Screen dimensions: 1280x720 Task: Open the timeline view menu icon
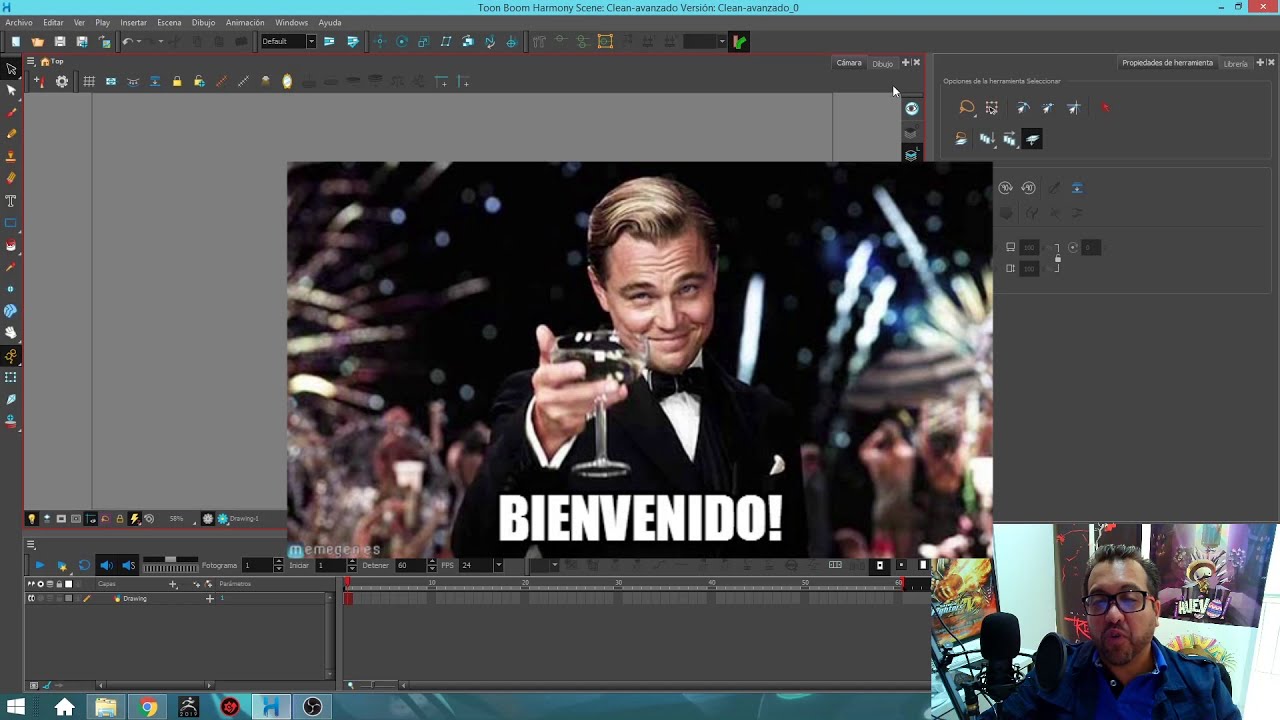[31, 545]
